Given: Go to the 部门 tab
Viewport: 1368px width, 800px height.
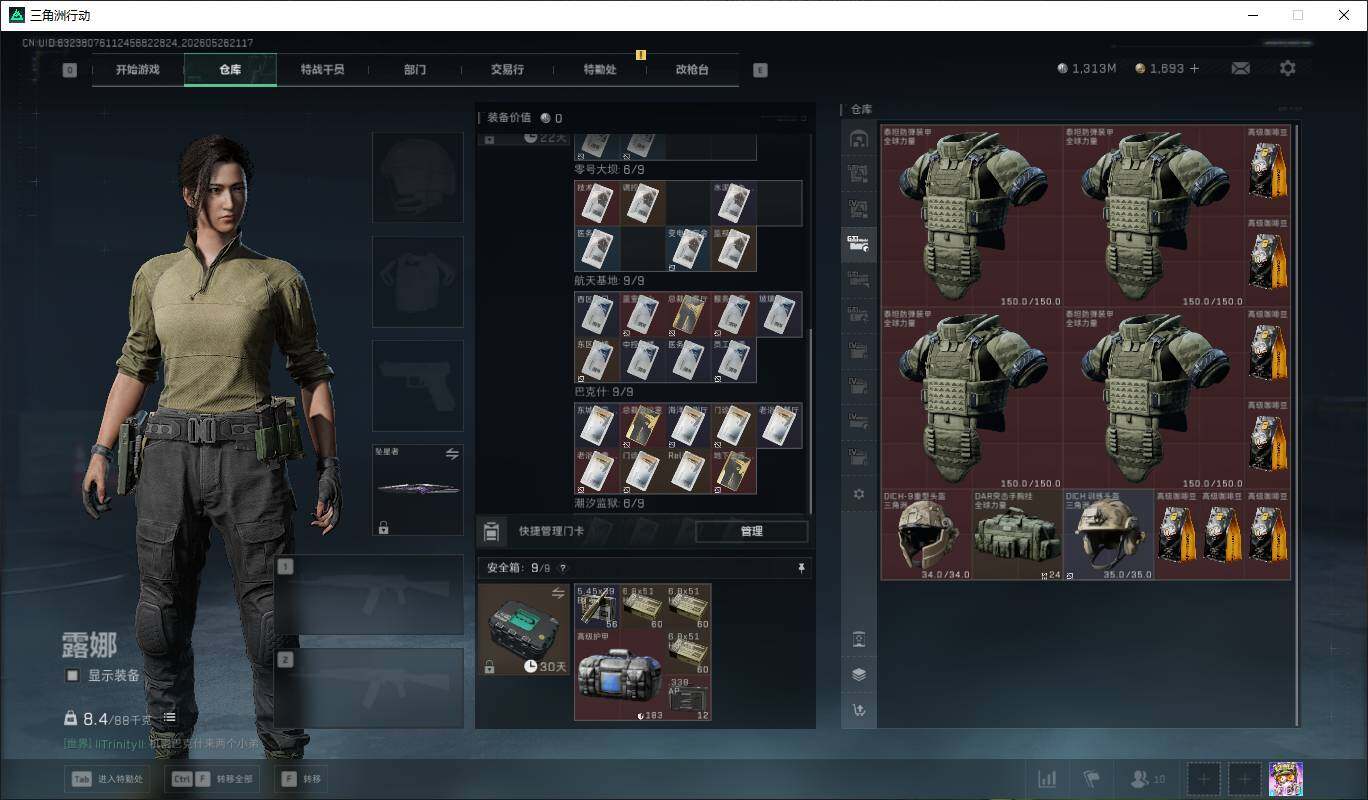Looking at the screenshot, I should click(x=415, y=70).
